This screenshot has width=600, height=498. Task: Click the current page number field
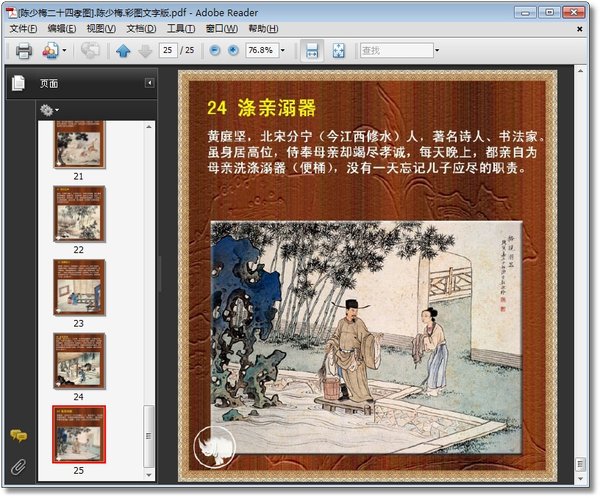[168, 50]
